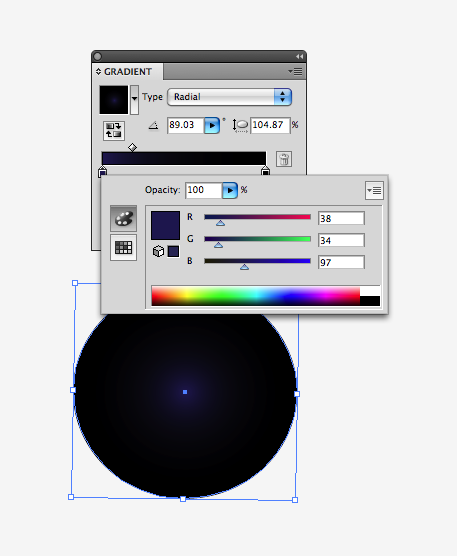Image resolution: width=457 pixels, height=556 pixels.
Task: Click the small in-web-color swatch beside cube
Action: (173, 251)
